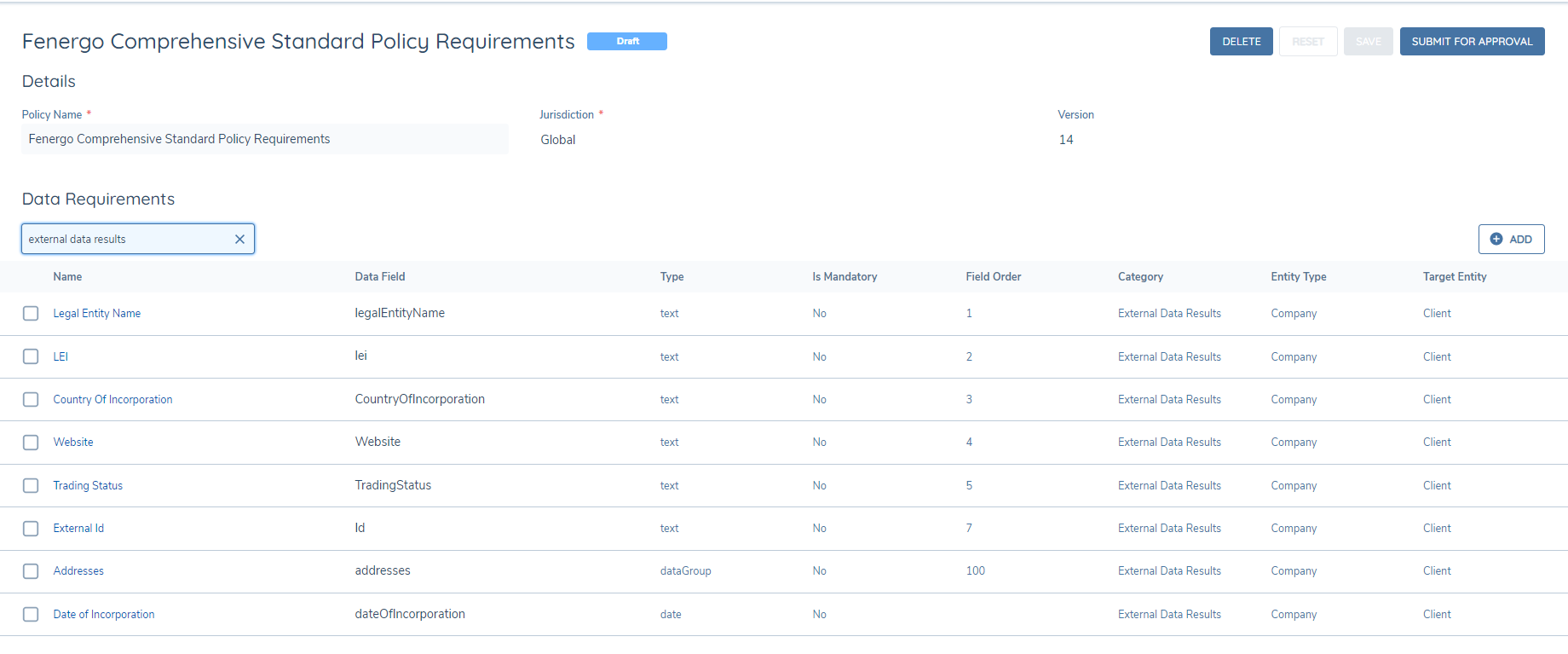Sort by the Category column header
The width and height of the screenshot is (1568, 654).
pos(1140,277)
